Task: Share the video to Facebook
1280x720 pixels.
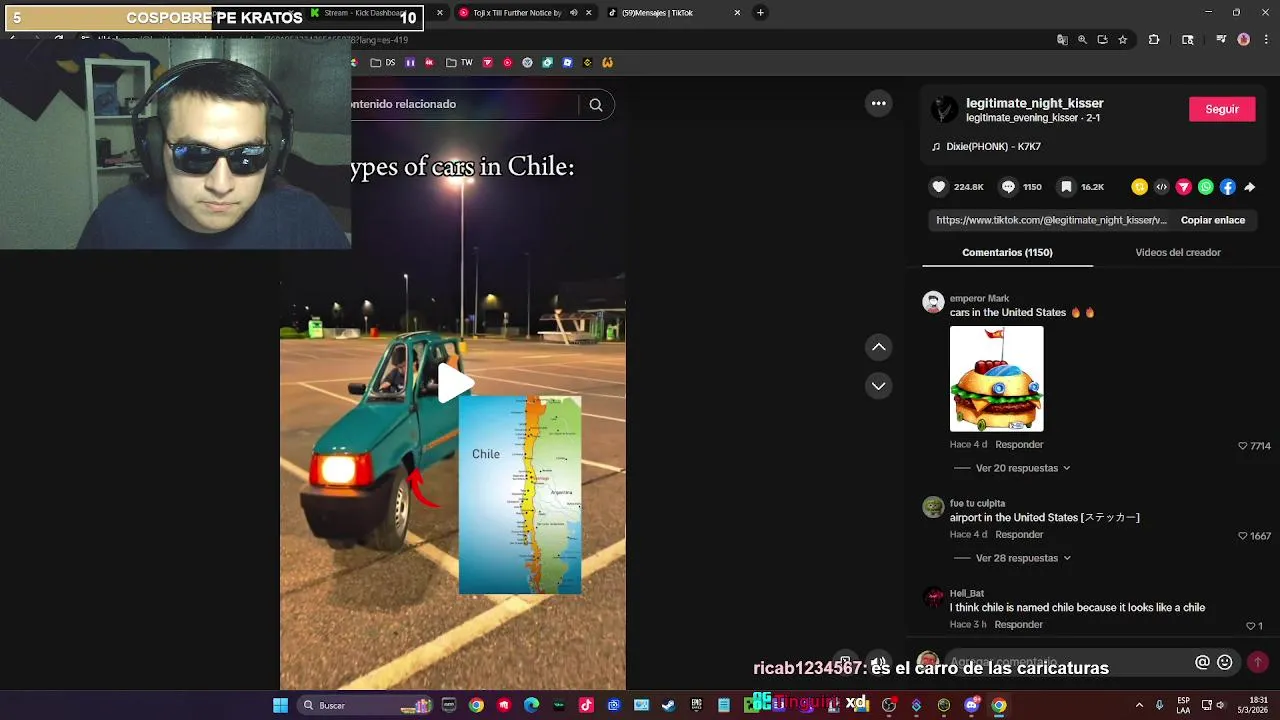Action: pos(1227,187)
